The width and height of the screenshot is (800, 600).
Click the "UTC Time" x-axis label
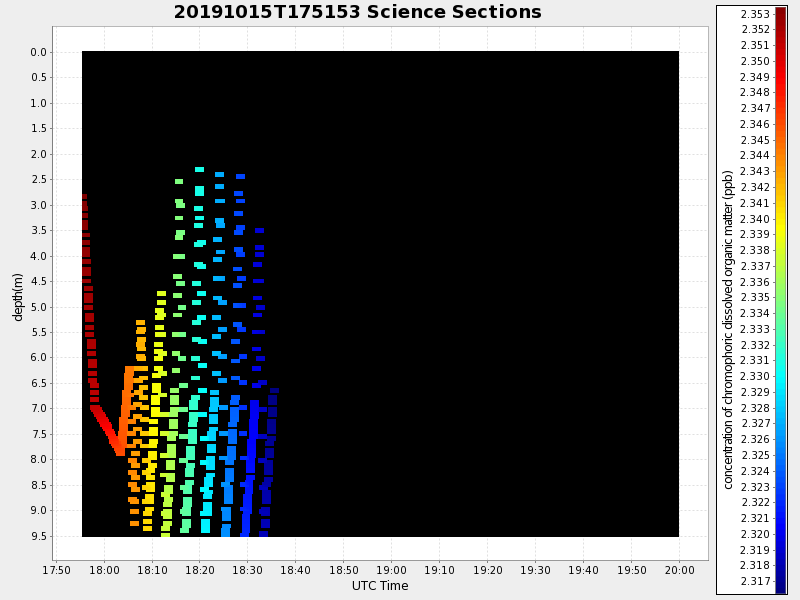click(380, 586)
